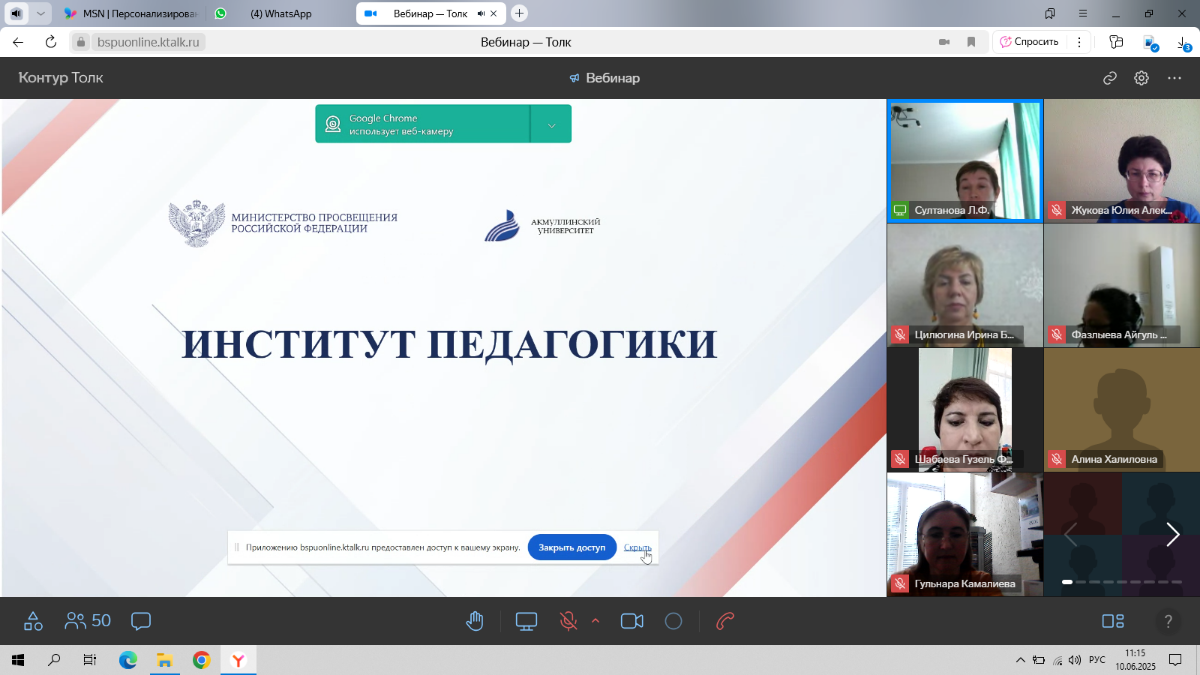Viewport: 1200px width, 675px height.
Task: Unmute the microphone
Action: 568,621
